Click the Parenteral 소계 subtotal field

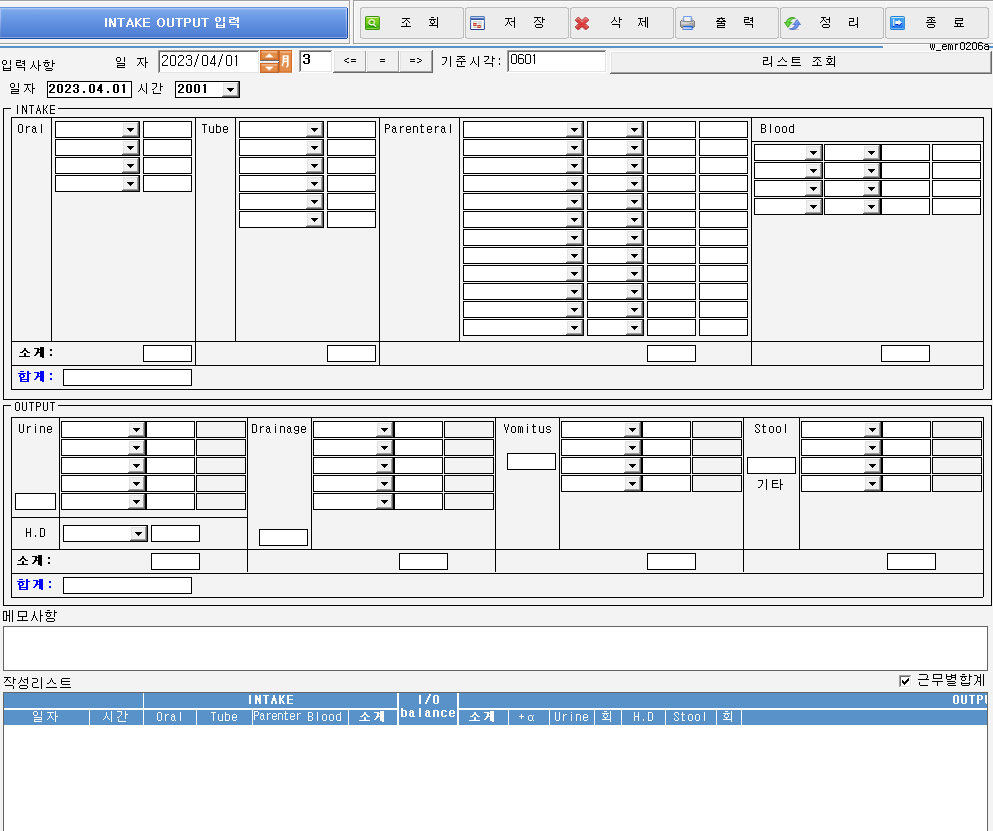coord(671,353)
